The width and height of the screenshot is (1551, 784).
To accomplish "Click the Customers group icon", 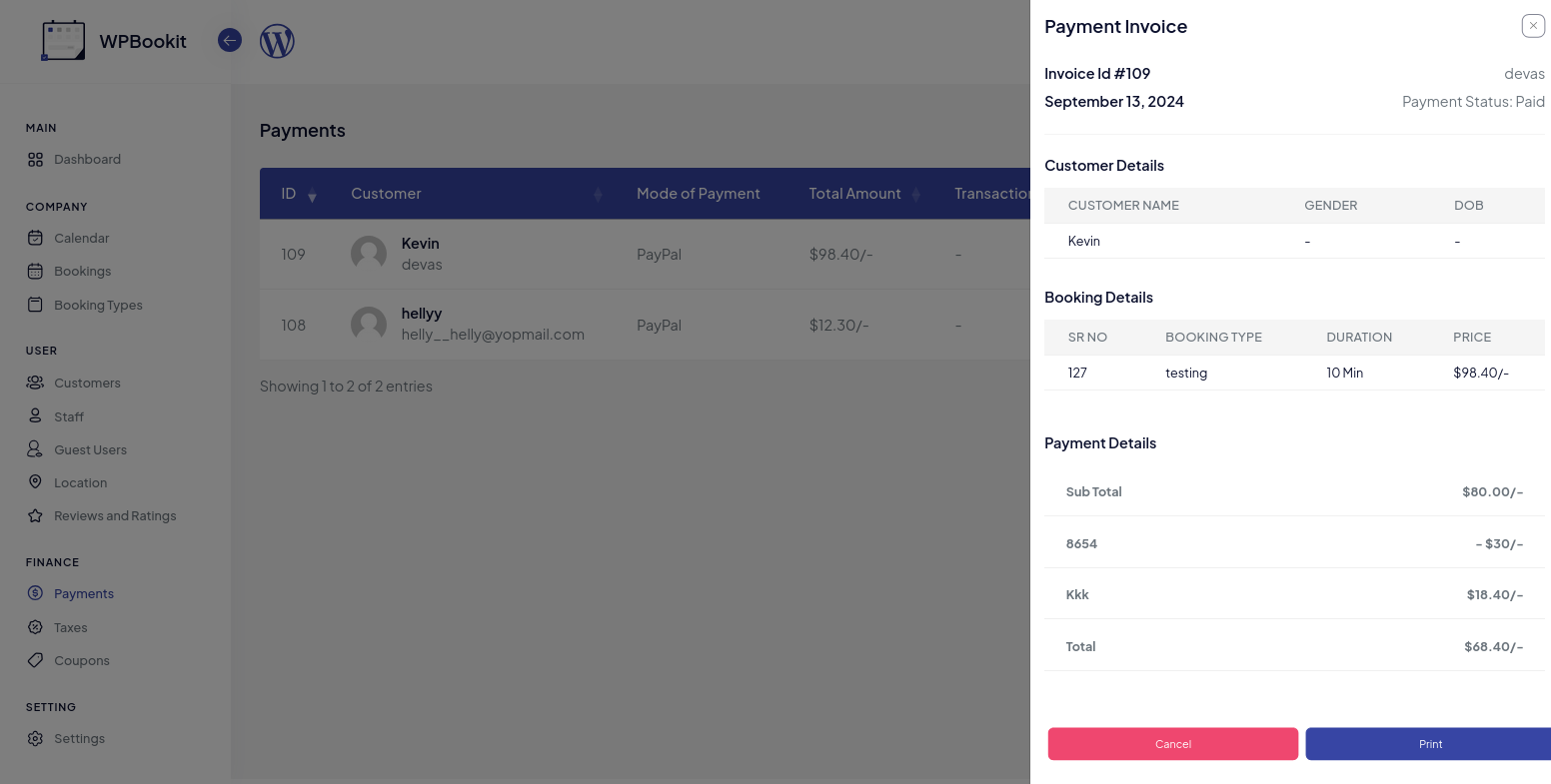I will 35,383.
